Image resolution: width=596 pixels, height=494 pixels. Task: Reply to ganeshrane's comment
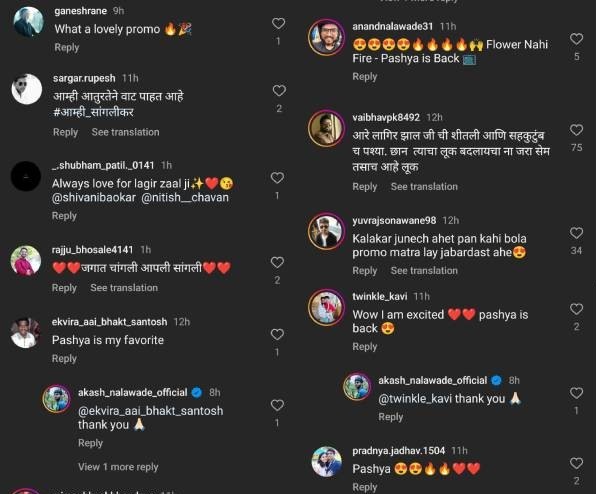pos(67,48)
